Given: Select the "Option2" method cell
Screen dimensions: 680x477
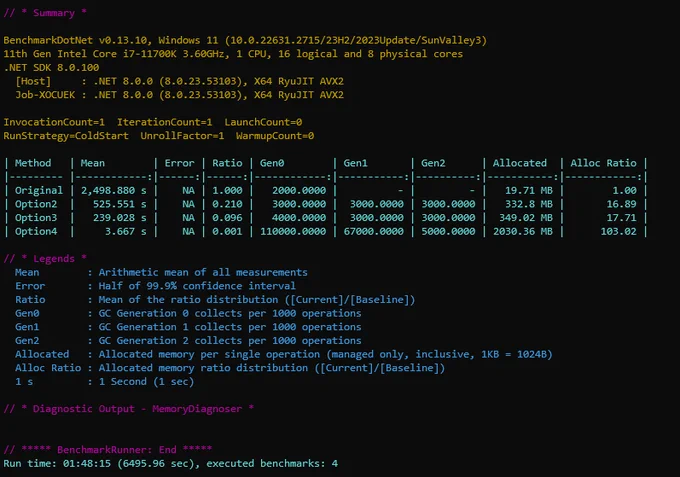Looking at the screenshot, I should coord(36,204).
